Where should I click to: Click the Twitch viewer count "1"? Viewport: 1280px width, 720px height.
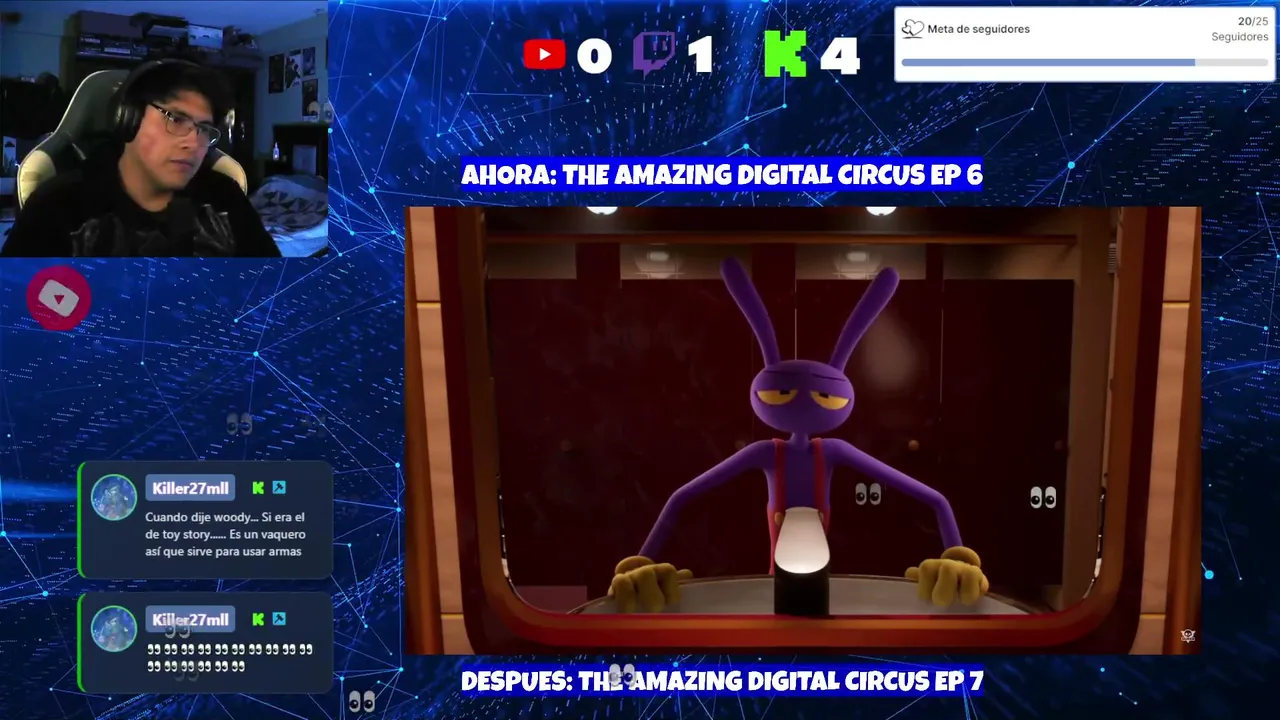700,56
